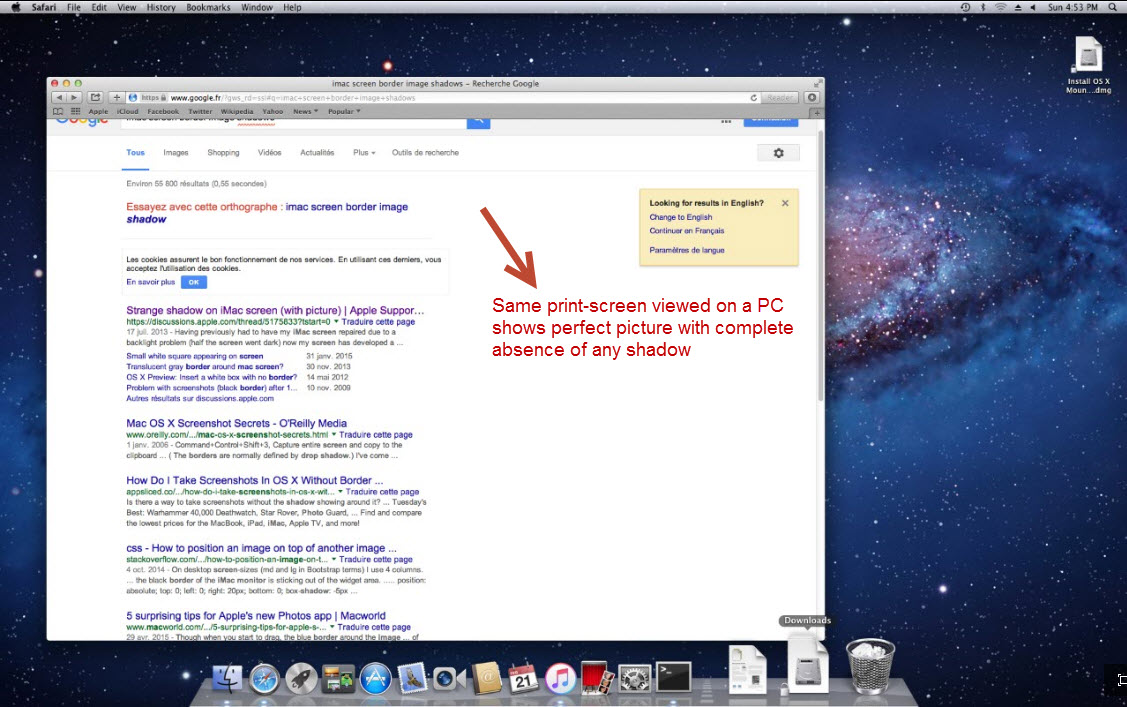
Task: Reload the page using the refresh icon
Action: tap(753, 98)
